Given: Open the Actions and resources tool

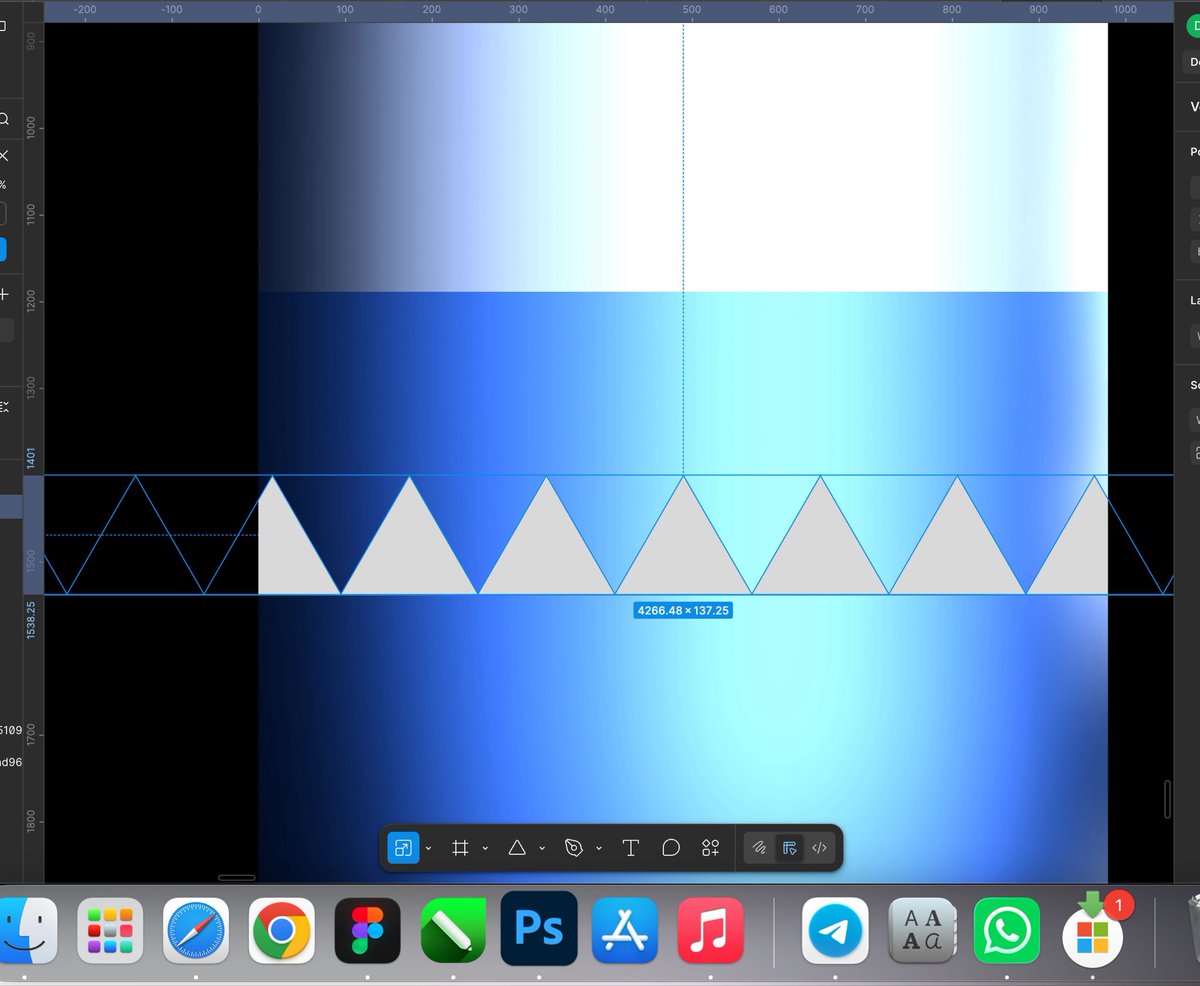Looking at the screenshot, I should (711, 848).
